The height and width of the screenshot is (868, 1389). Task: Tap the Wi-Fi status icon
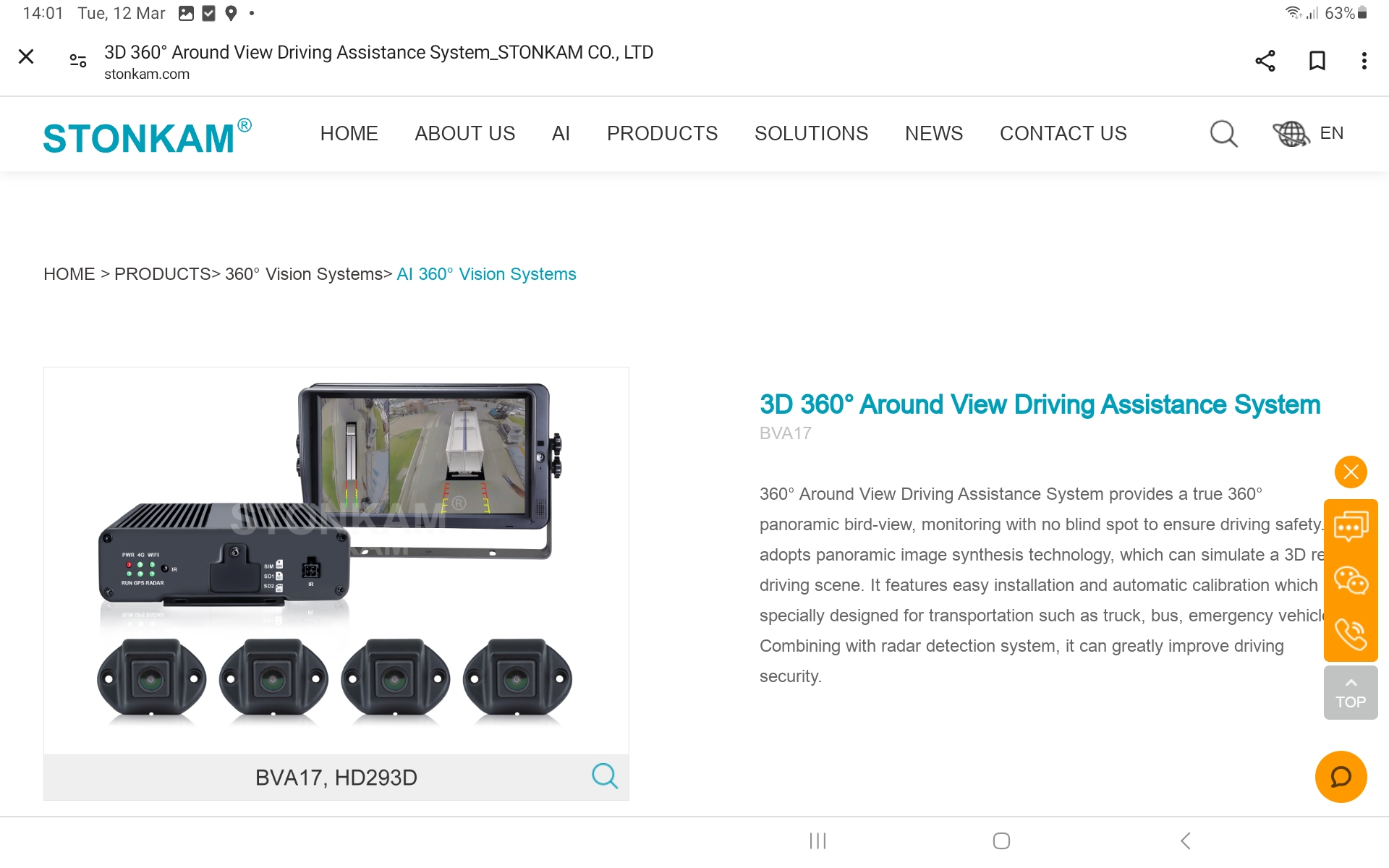click(1293, 13)
